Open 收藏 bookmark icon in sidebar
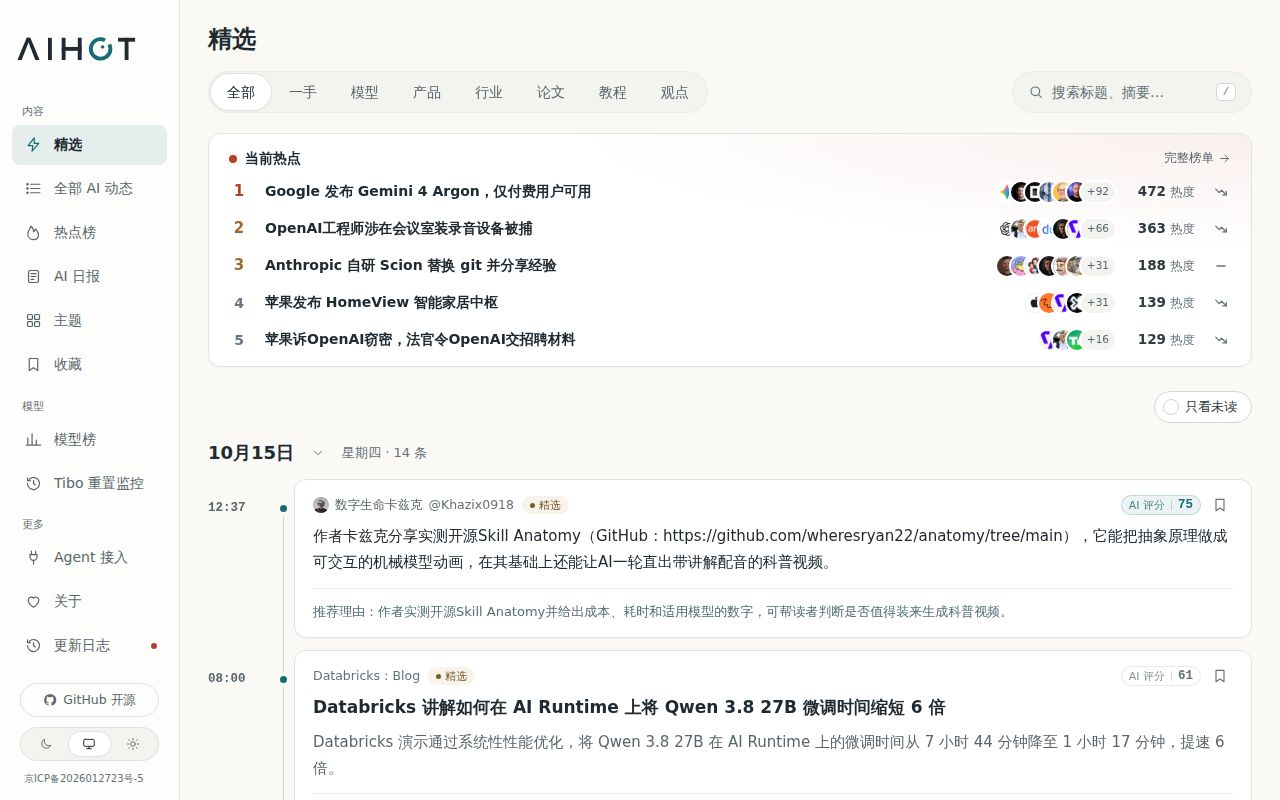The width and height of the screenshot is (1280, 800). (33, 365)
